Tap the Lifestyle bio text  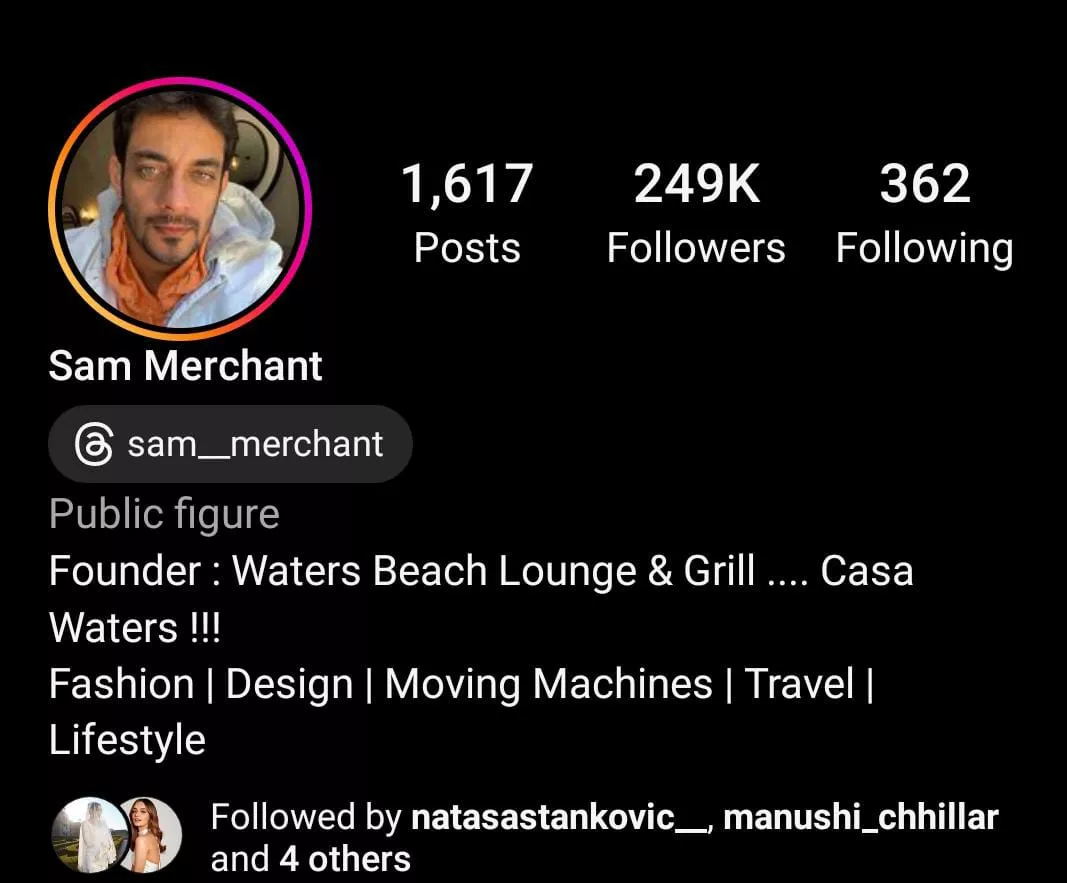click(x=127, y=741)
